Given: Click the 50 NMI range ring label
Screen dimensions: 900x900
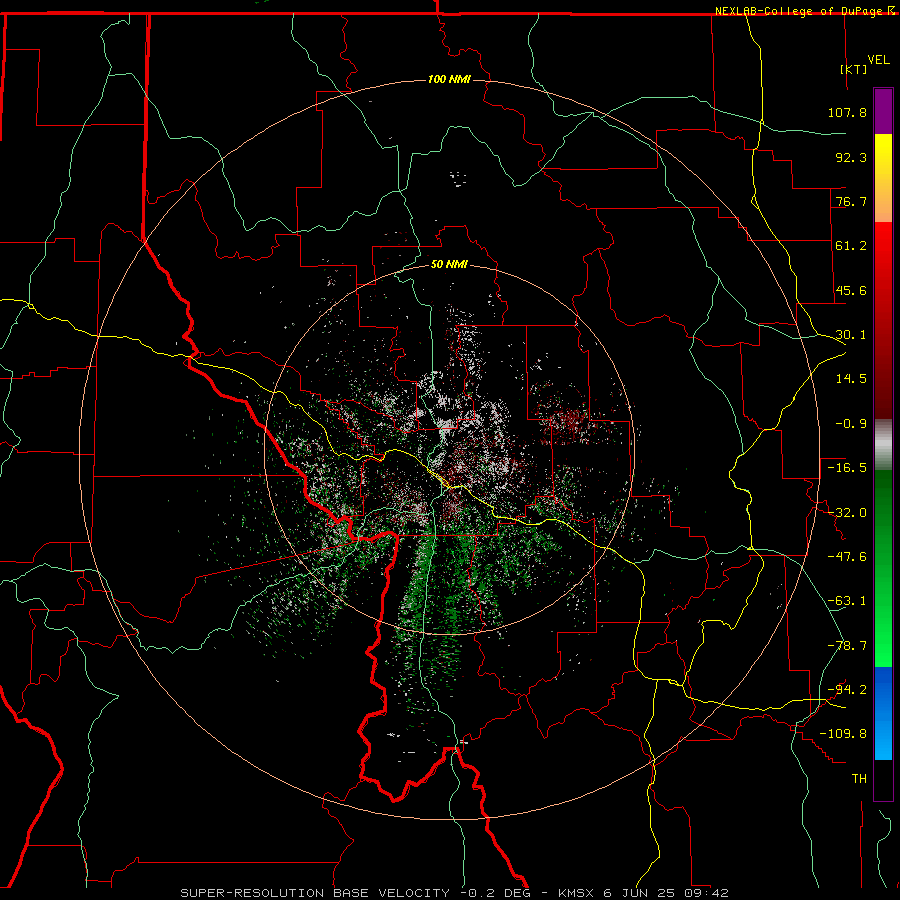Looking at the screenshot, I should pos(449,264).
